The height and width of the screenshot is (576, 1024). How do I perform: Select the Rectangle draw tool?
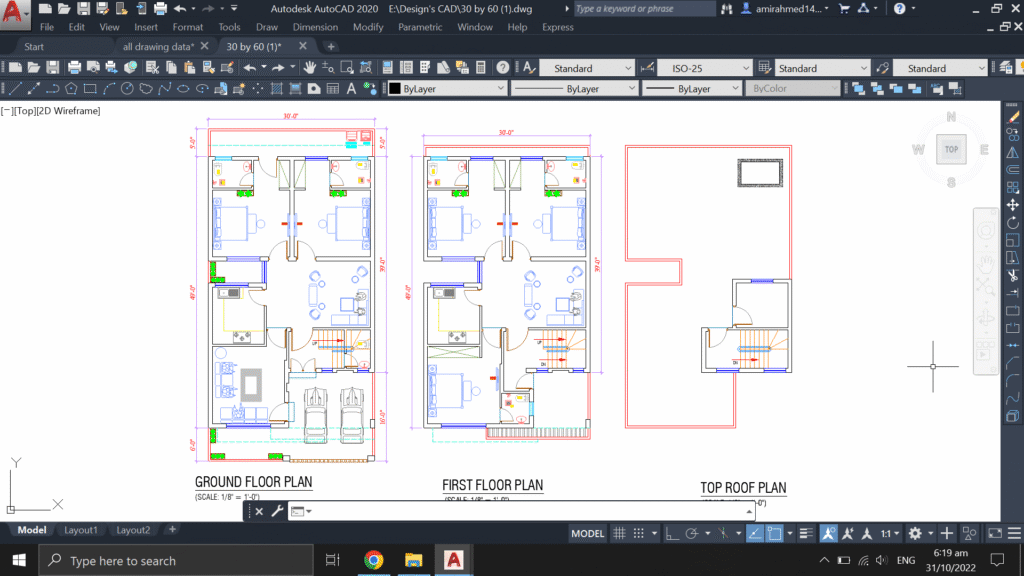[x=90, y=89]
